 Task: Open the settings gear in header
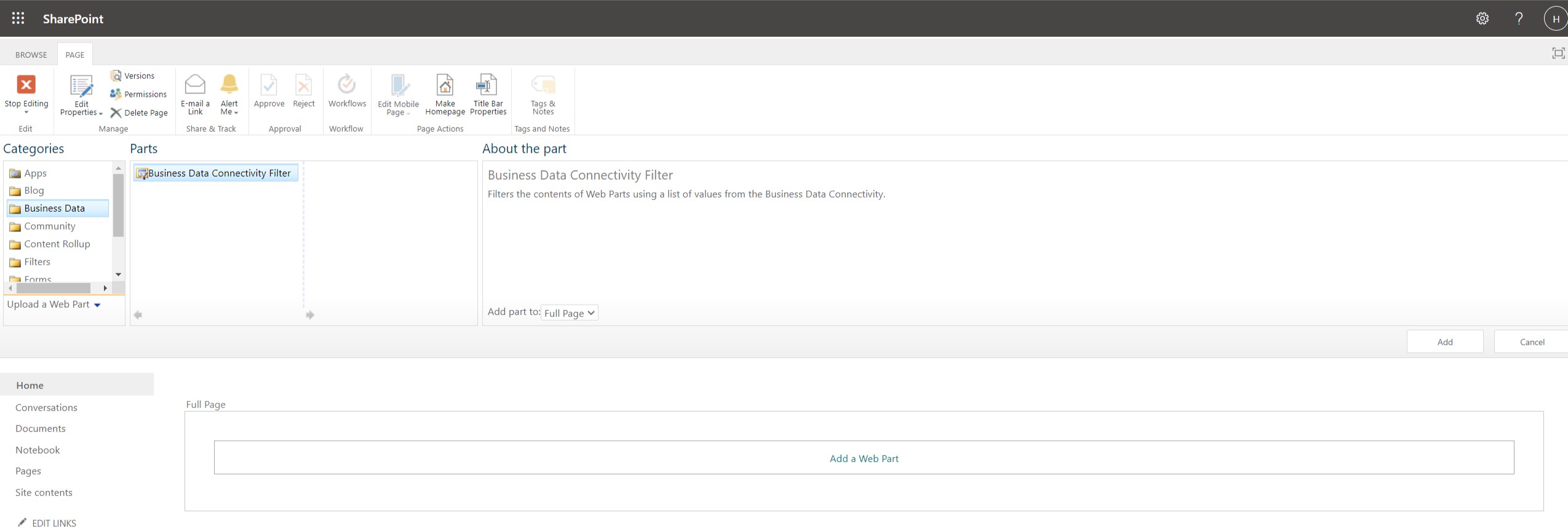[1482, 18]
